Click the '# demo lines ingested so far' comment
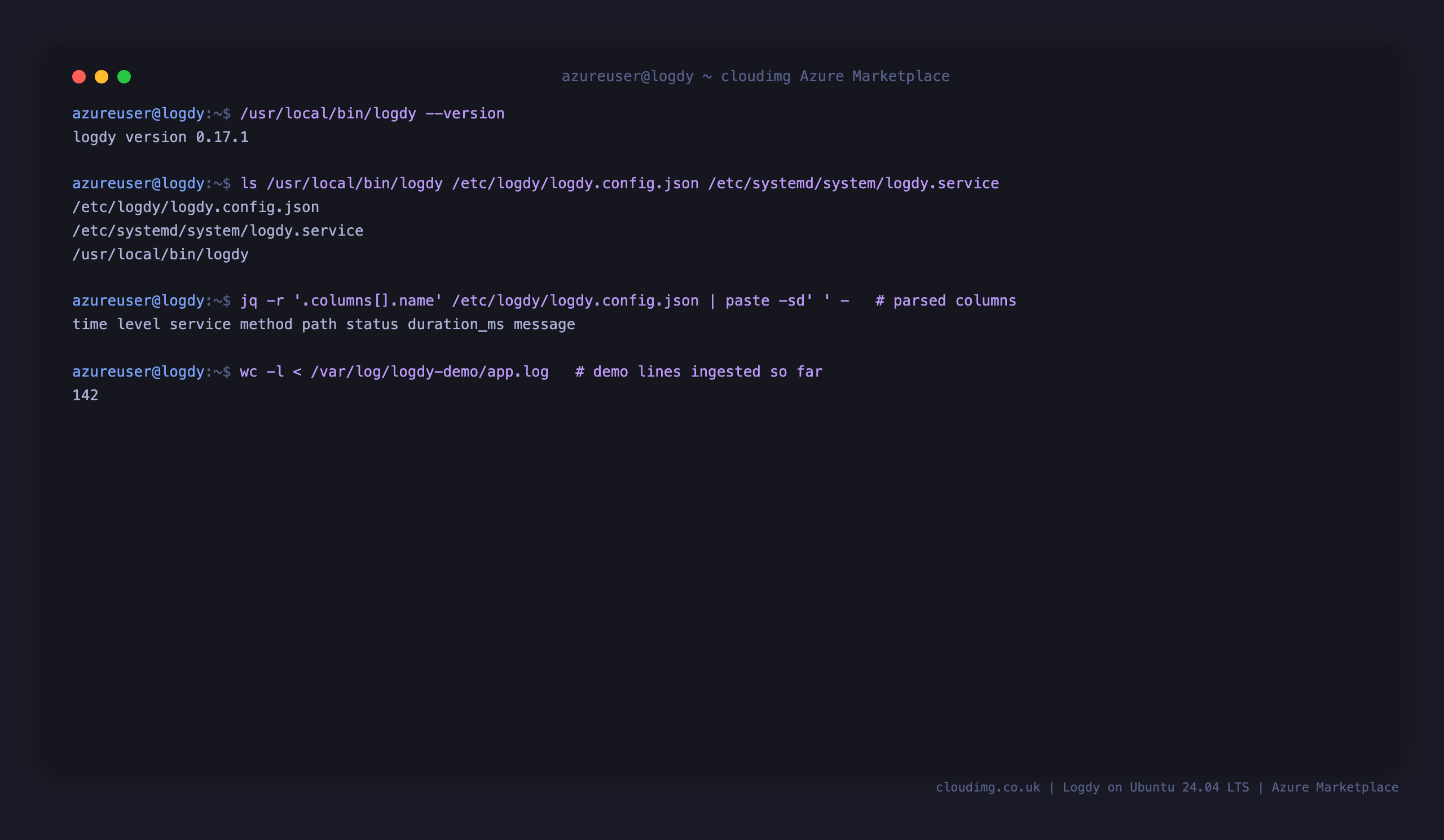 (699, 372)
